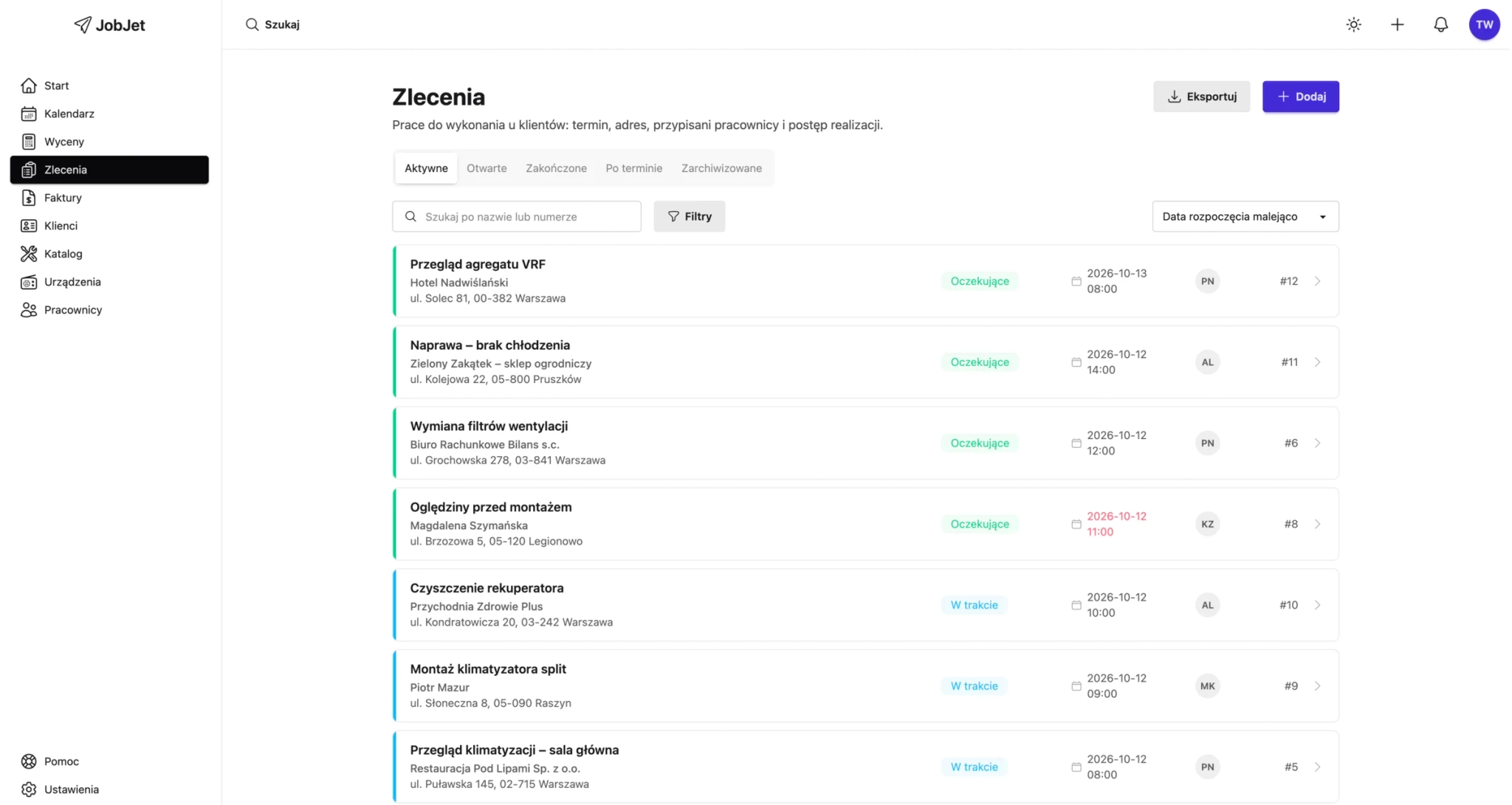Image resolution: width=1512 pixels, height=805 pixels.
Task: Click the PN avatar on order #12
Action: (x=1207, y=281)
